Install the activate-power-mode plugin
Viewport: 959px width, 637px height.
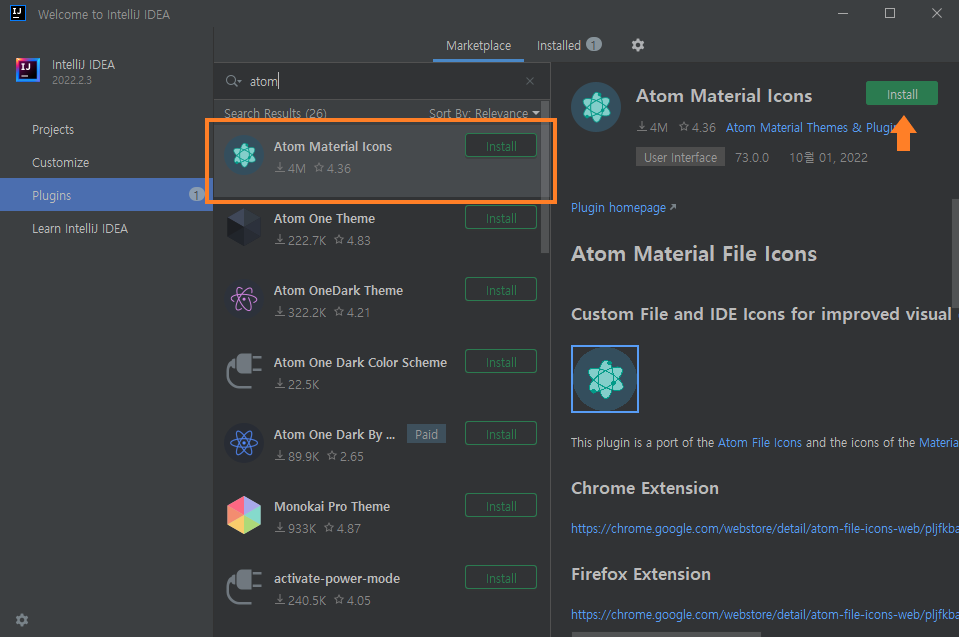click(x=501, y=578)
